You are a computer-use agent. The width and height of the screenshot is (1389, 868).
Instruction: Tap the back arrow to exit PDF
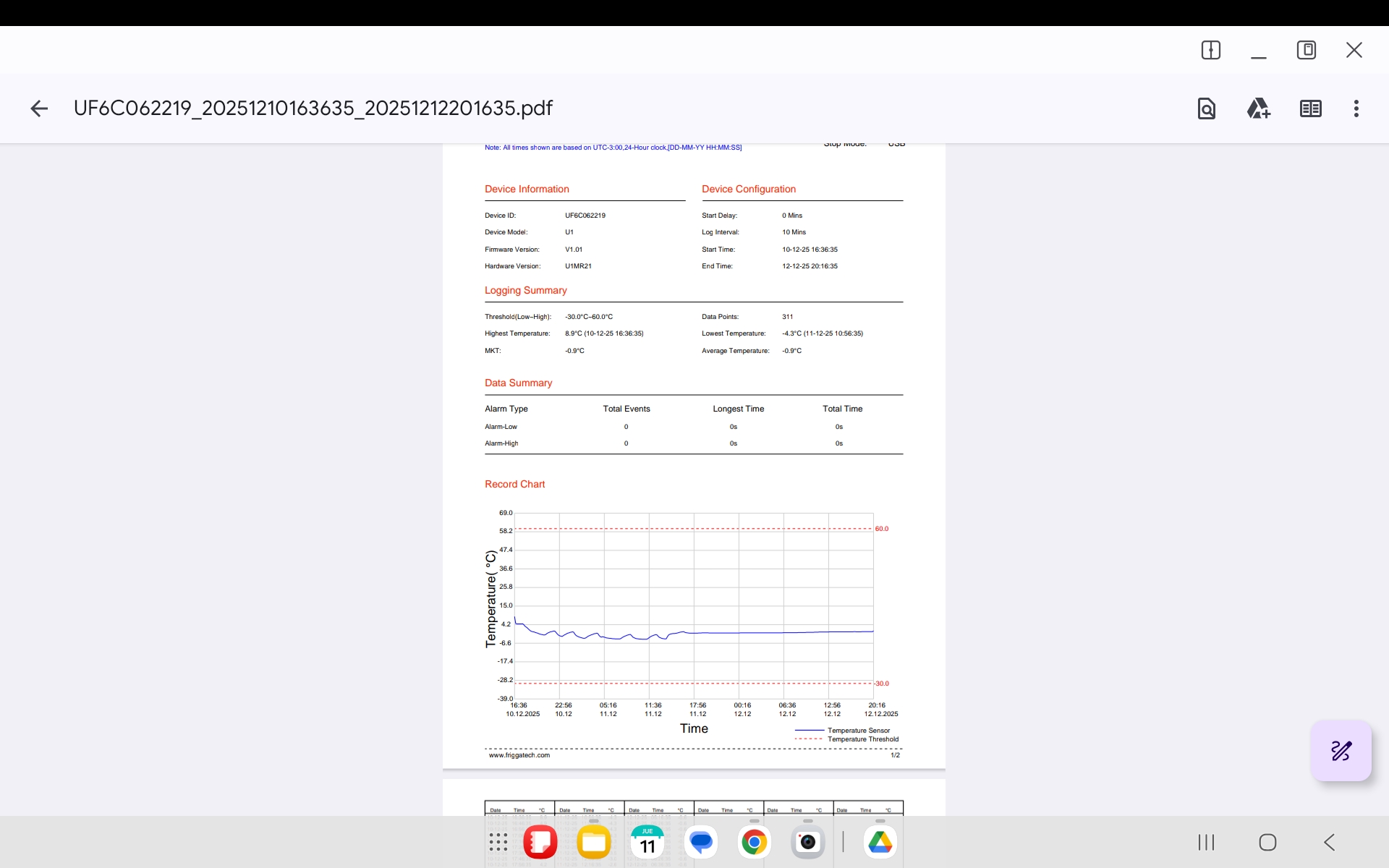point(39,109)
